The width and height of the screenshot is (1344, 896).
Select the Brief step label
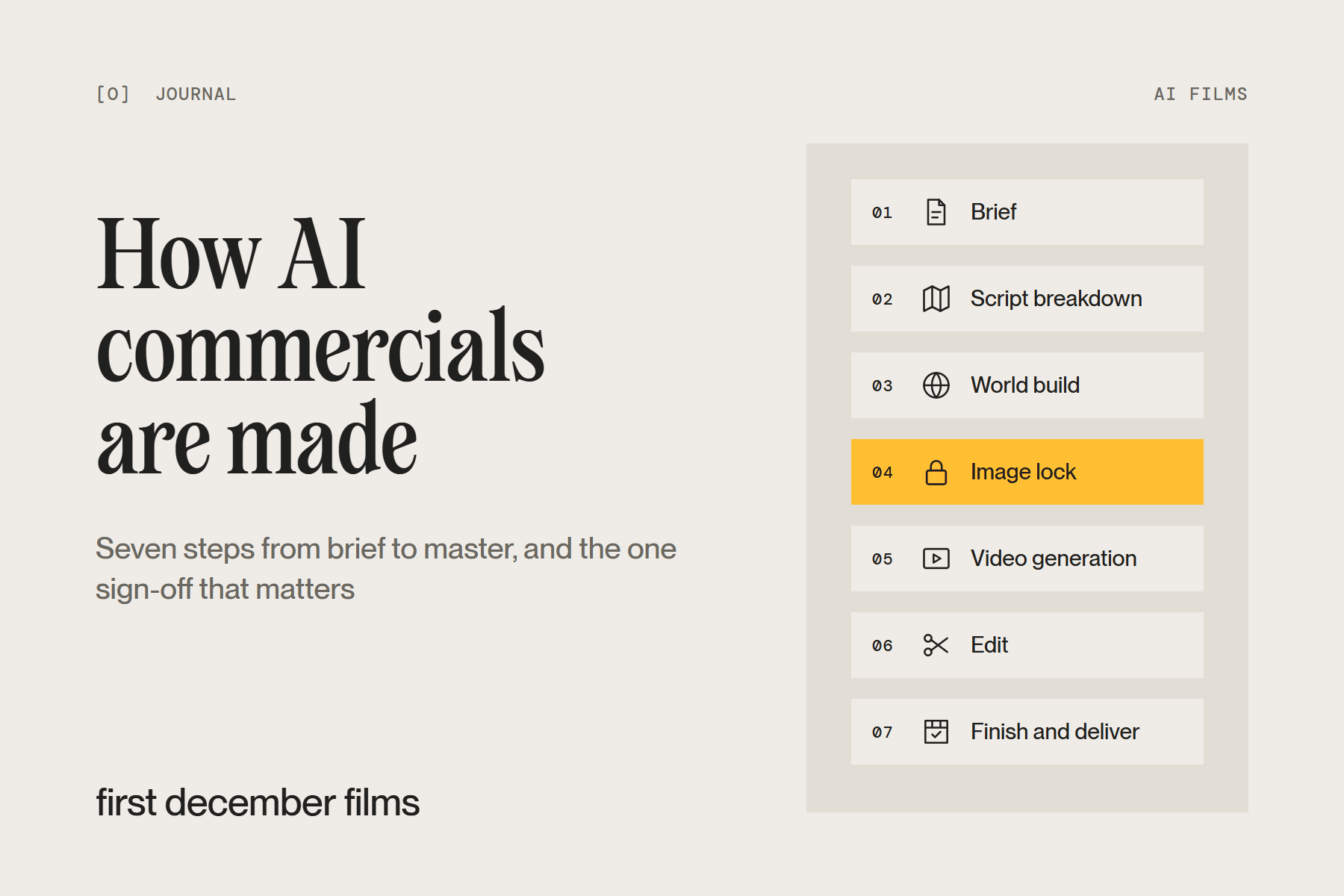[x=993, y=212]
